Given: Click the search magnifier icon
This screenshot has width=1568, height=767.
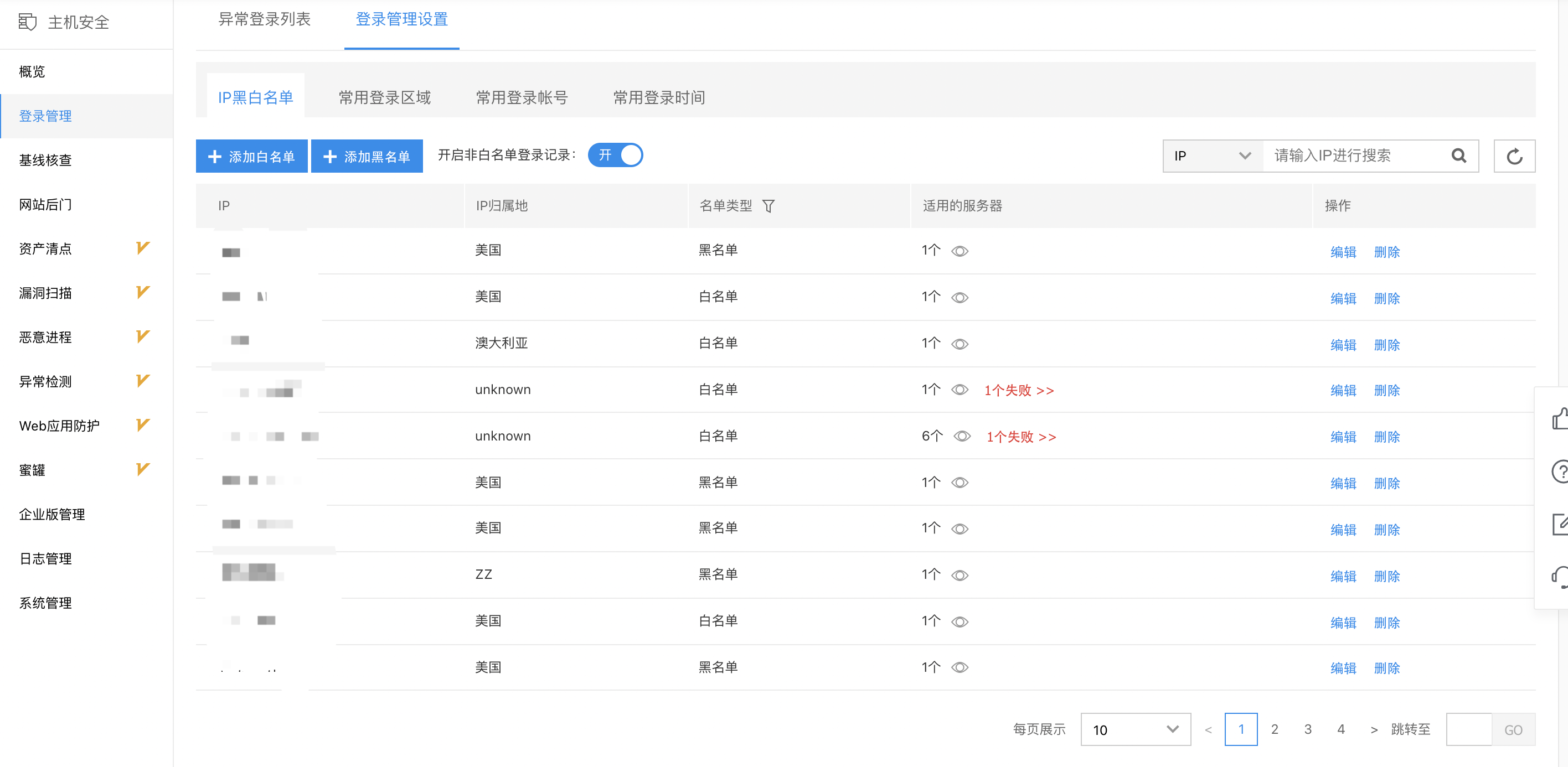Looking at the screenshot, I should (1458, 156).
